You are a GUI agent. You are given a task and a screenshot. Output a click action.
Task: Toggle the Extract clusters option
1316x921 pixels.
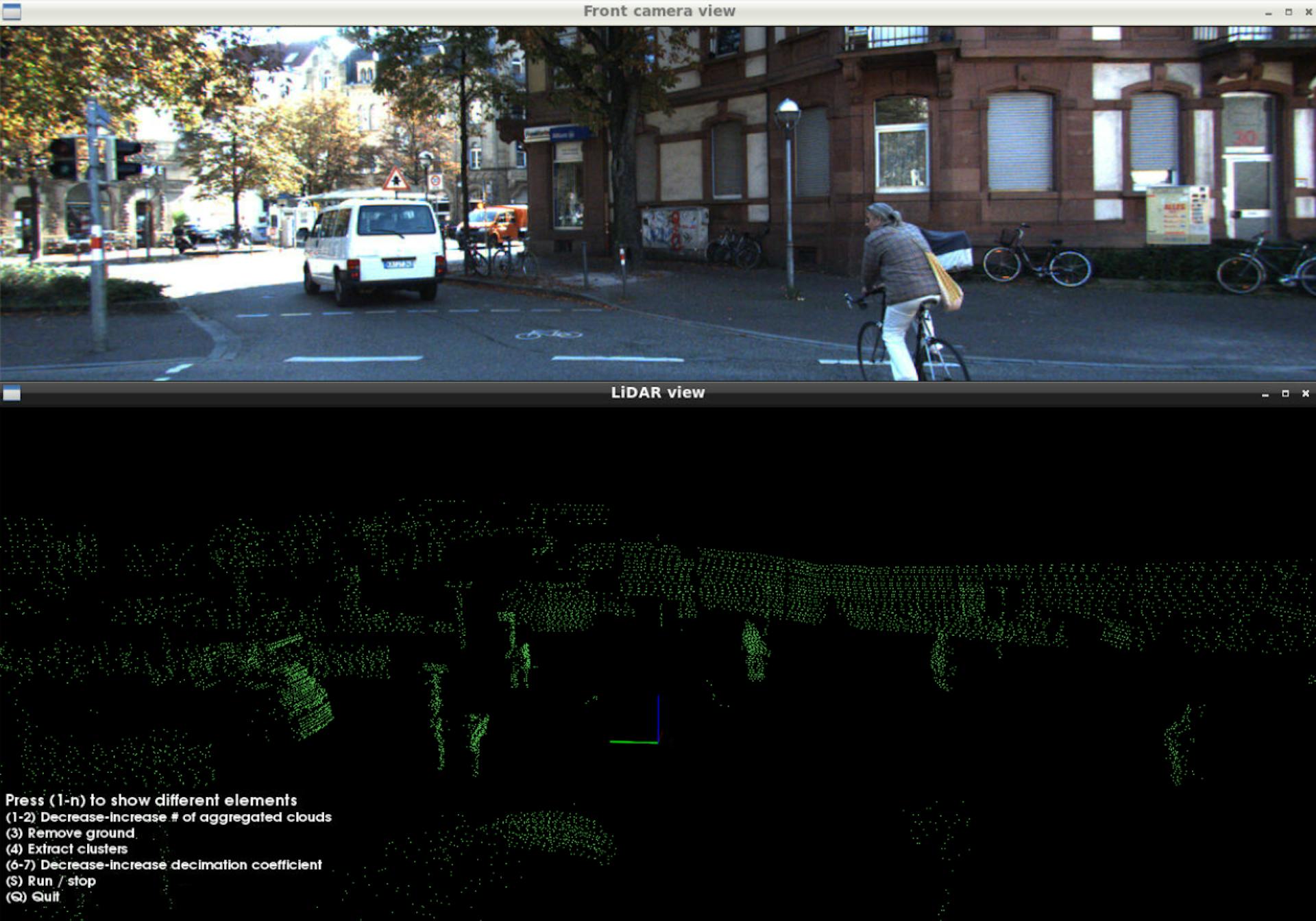(66, 848)
